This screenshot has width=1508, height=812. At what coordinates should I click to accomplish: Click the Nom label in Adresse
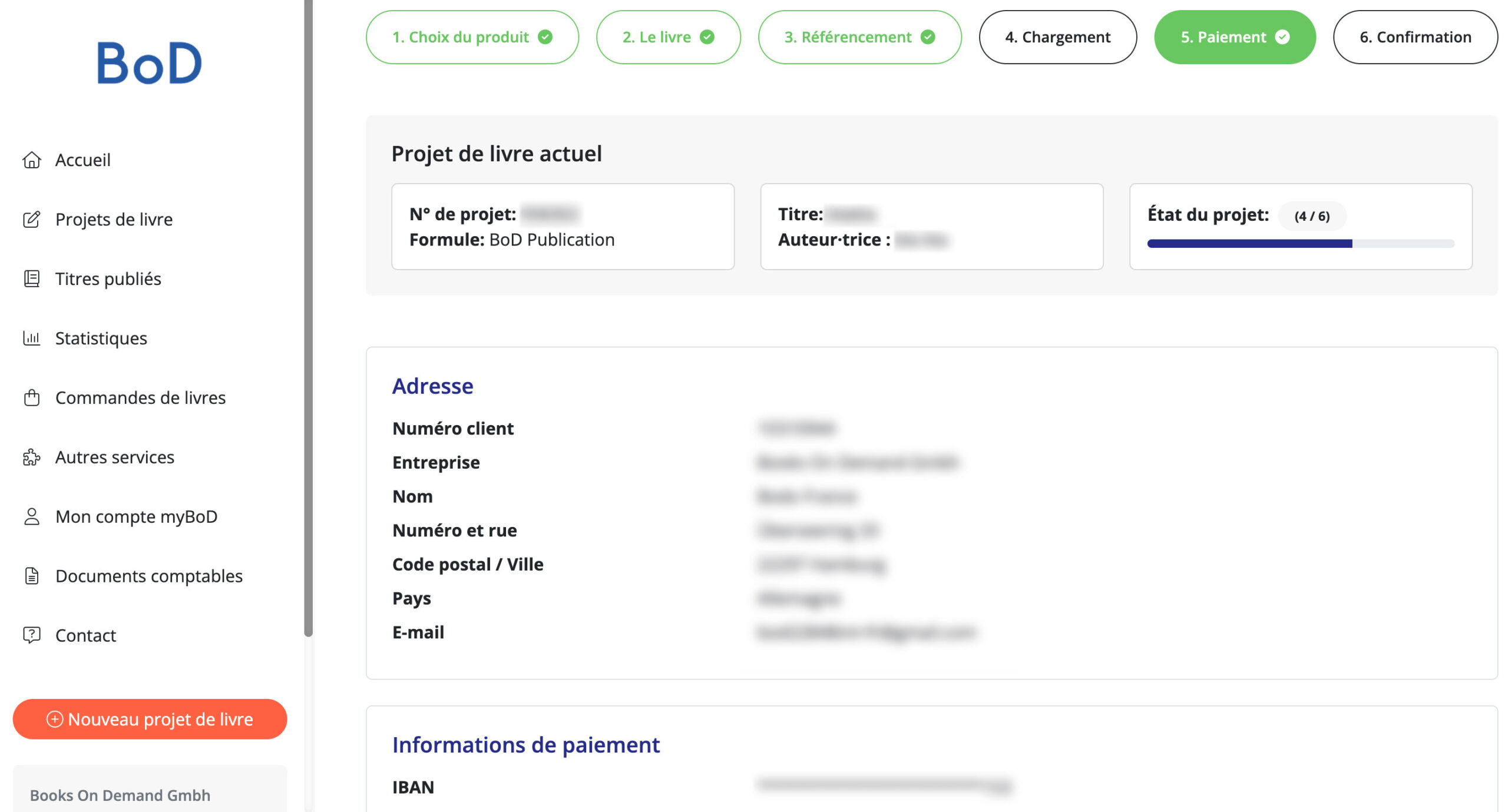click(412, 496)
